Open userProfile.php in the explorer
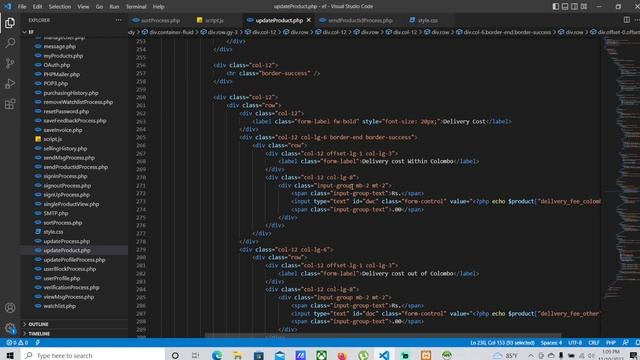Viewport: 640px width, 360px height. [62, 278]
